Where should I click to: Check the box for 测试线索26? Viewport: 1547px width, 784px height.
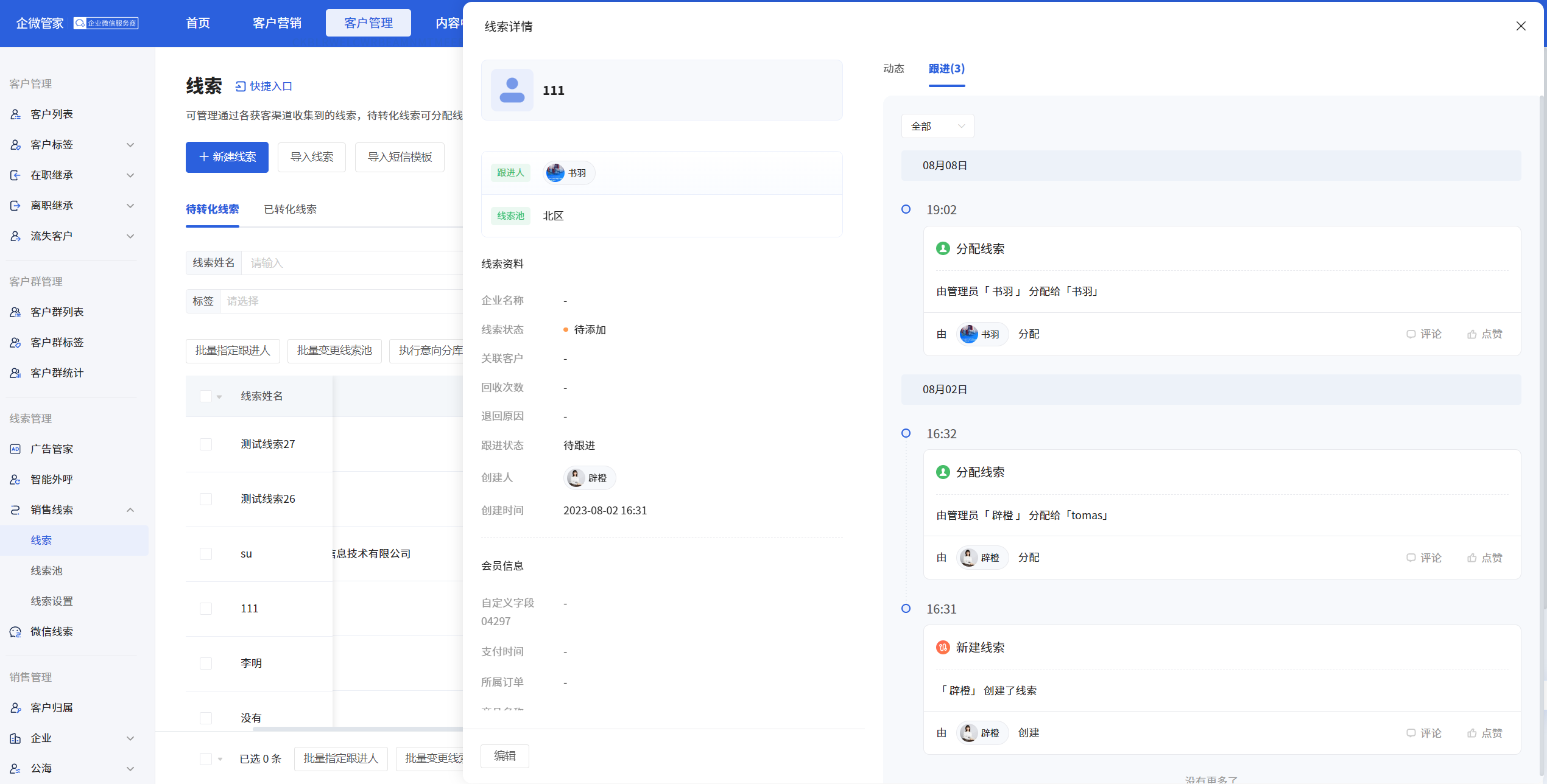point(206,499)
